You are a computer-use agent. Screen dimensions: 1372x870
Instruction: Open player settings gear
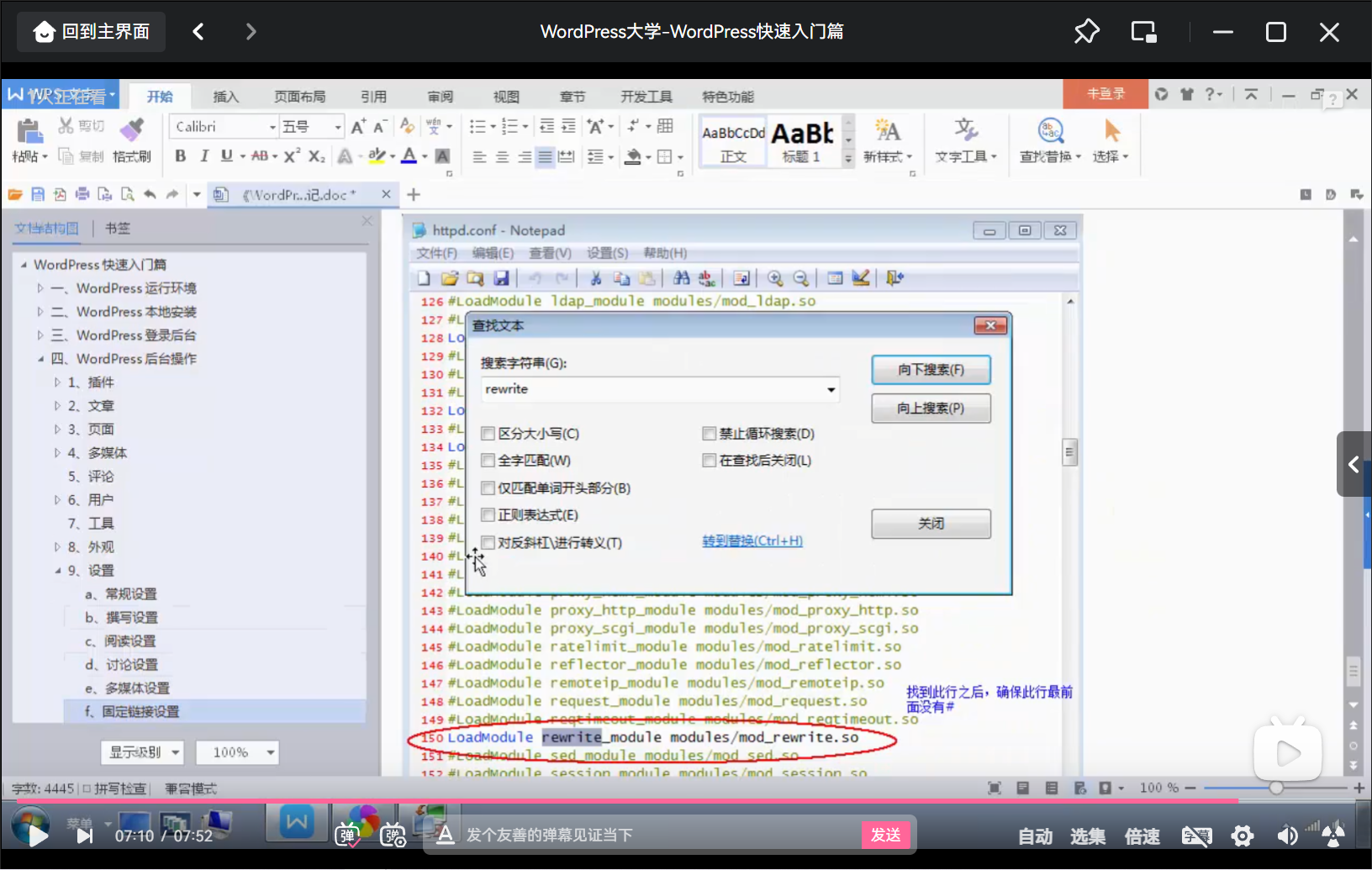(1242, 836)
